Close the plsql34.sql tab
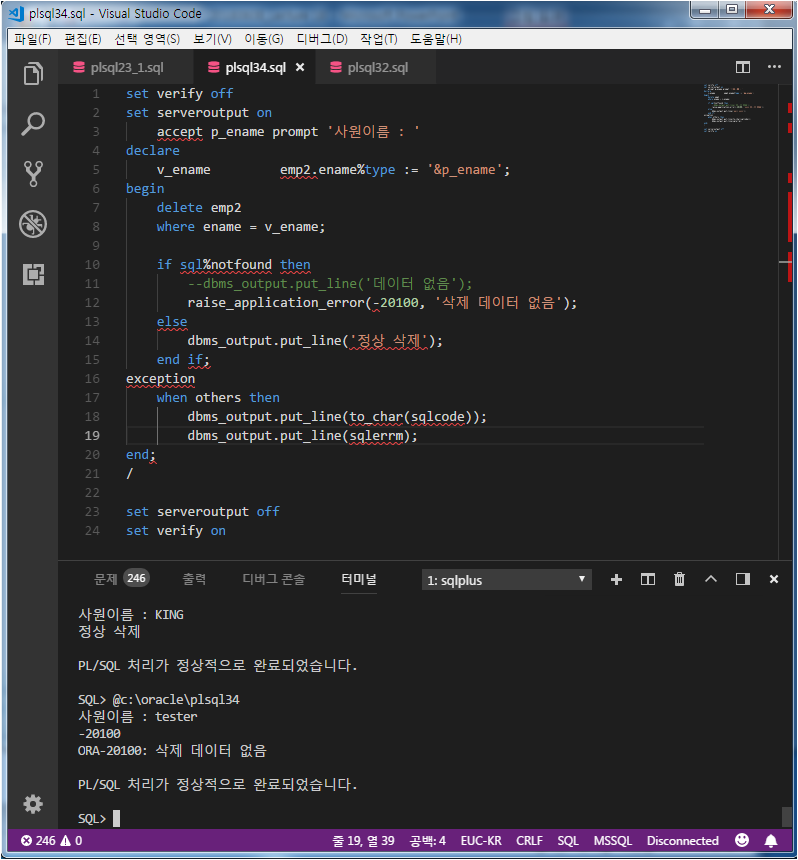 (x=300, y=67)
